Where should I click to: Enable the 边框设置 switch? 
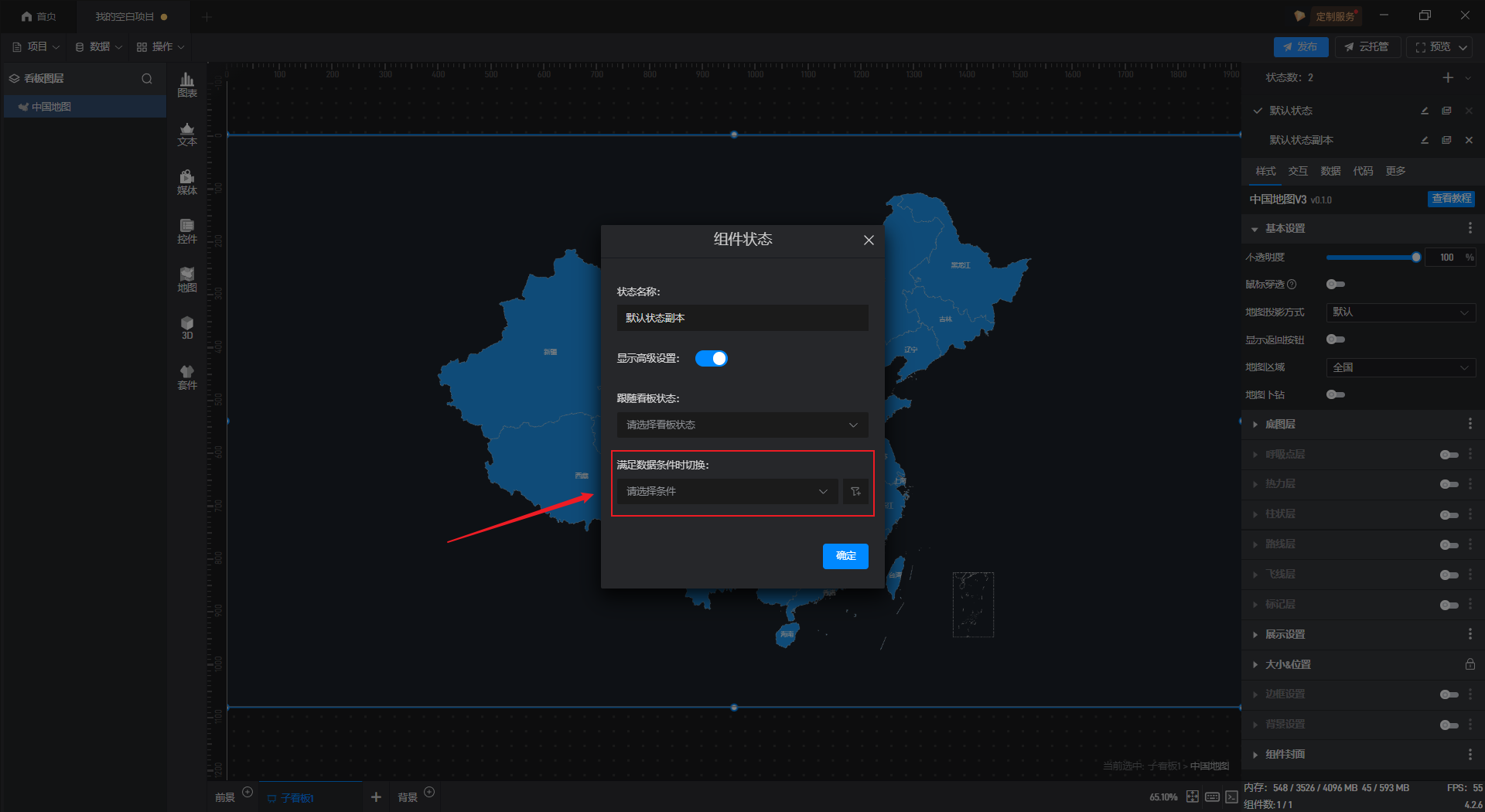1449,694
